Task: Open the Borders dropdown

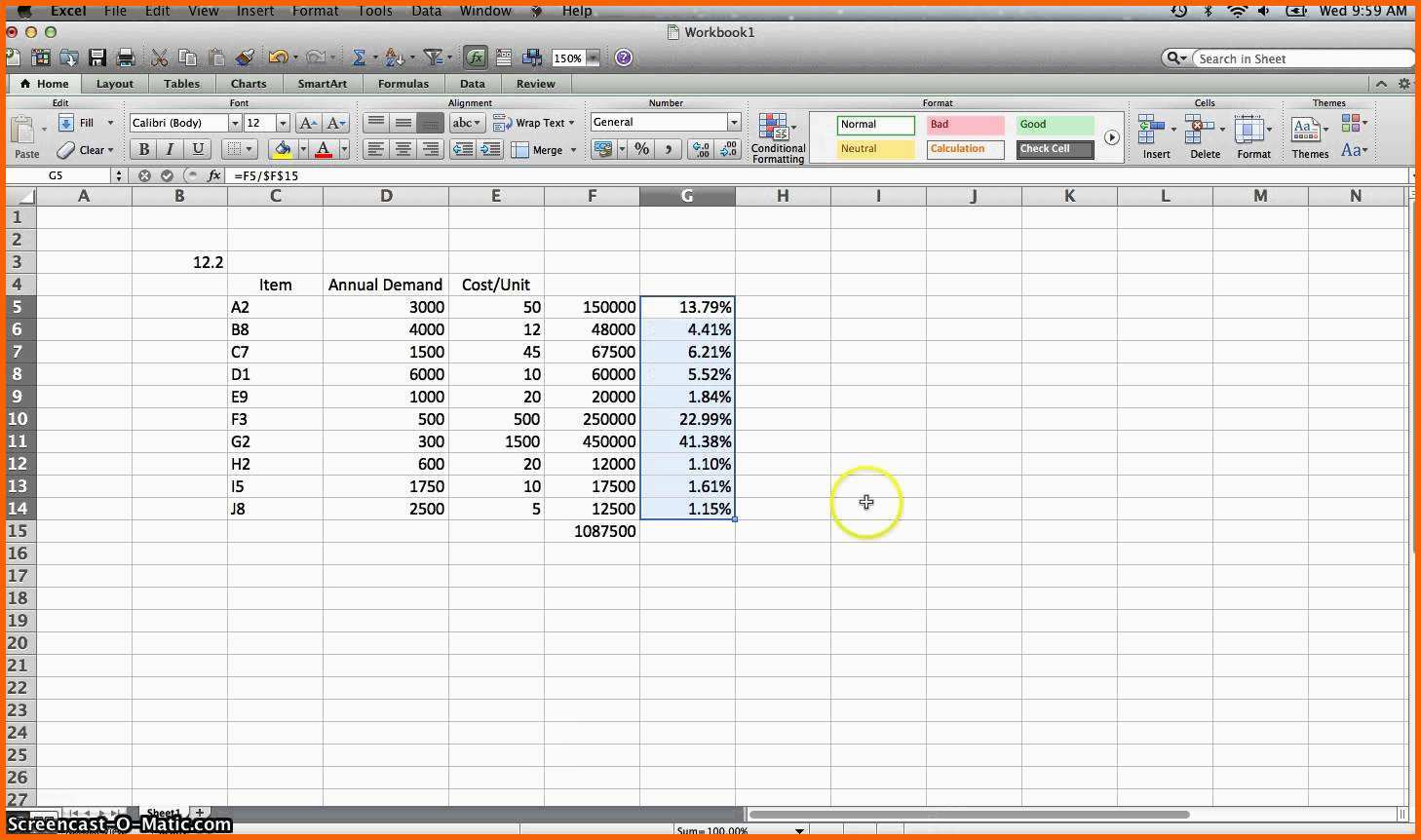Action: pyautogui.click(x=239, y=149)
